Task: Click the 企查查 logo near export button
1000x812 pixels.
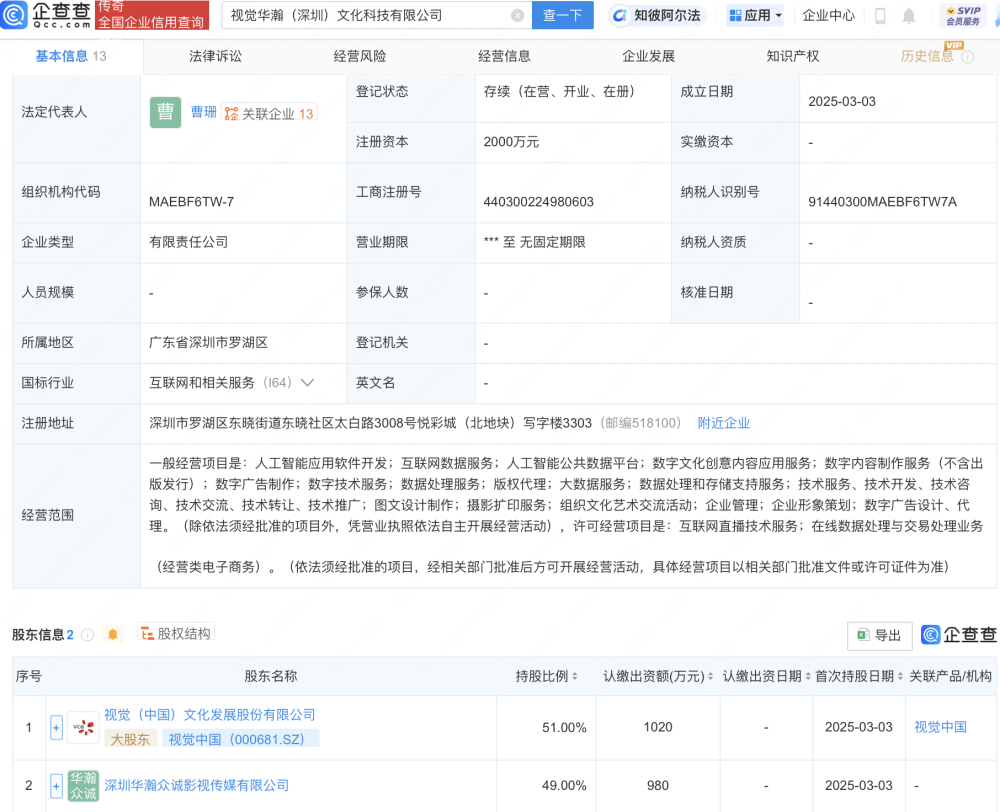Action: [959, 635]
